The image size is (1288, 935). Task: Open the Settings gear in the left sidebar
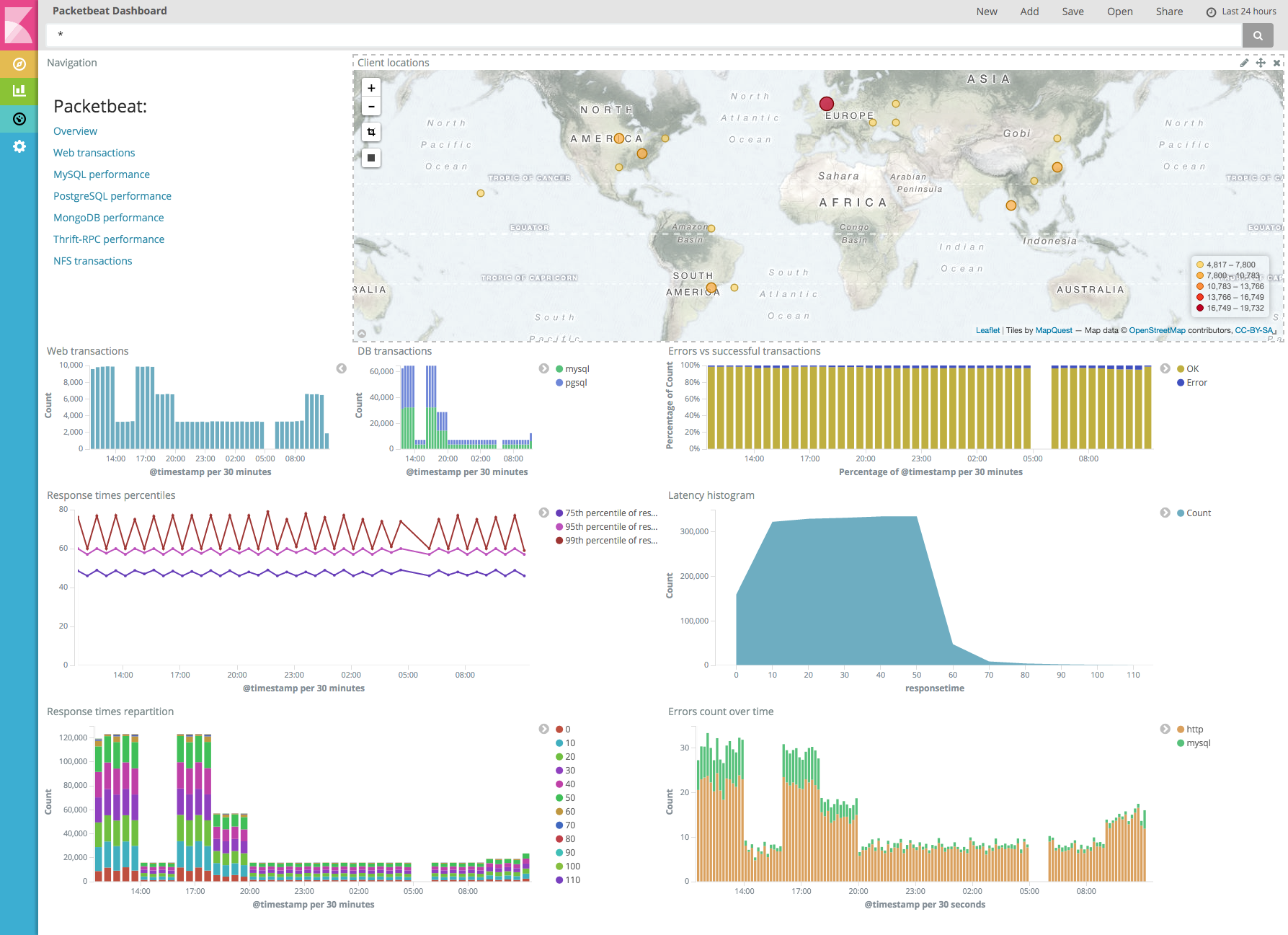19,146
